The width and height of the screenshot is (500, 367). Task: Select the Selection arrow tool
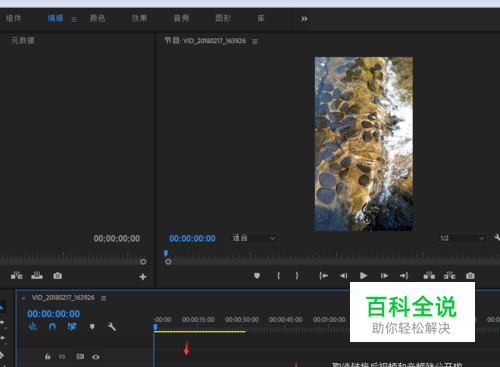(2, 307)
